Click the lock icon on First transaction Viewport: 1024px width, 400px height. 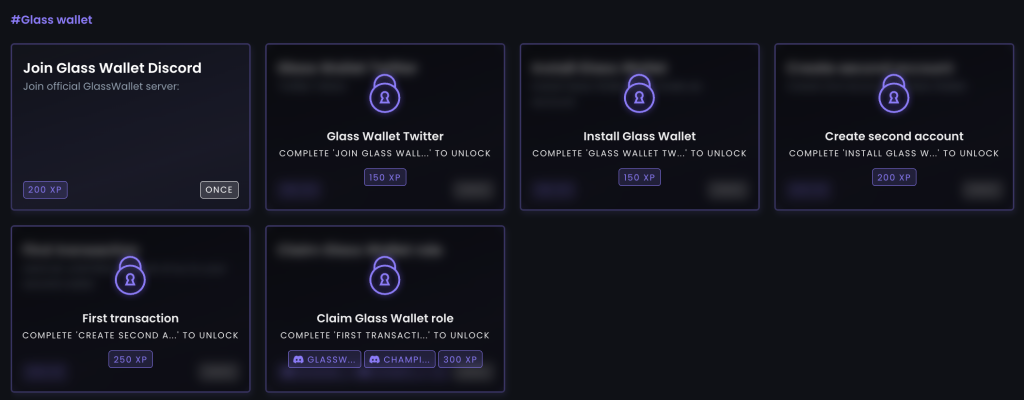pyautogui.click(x=130, y=275)
